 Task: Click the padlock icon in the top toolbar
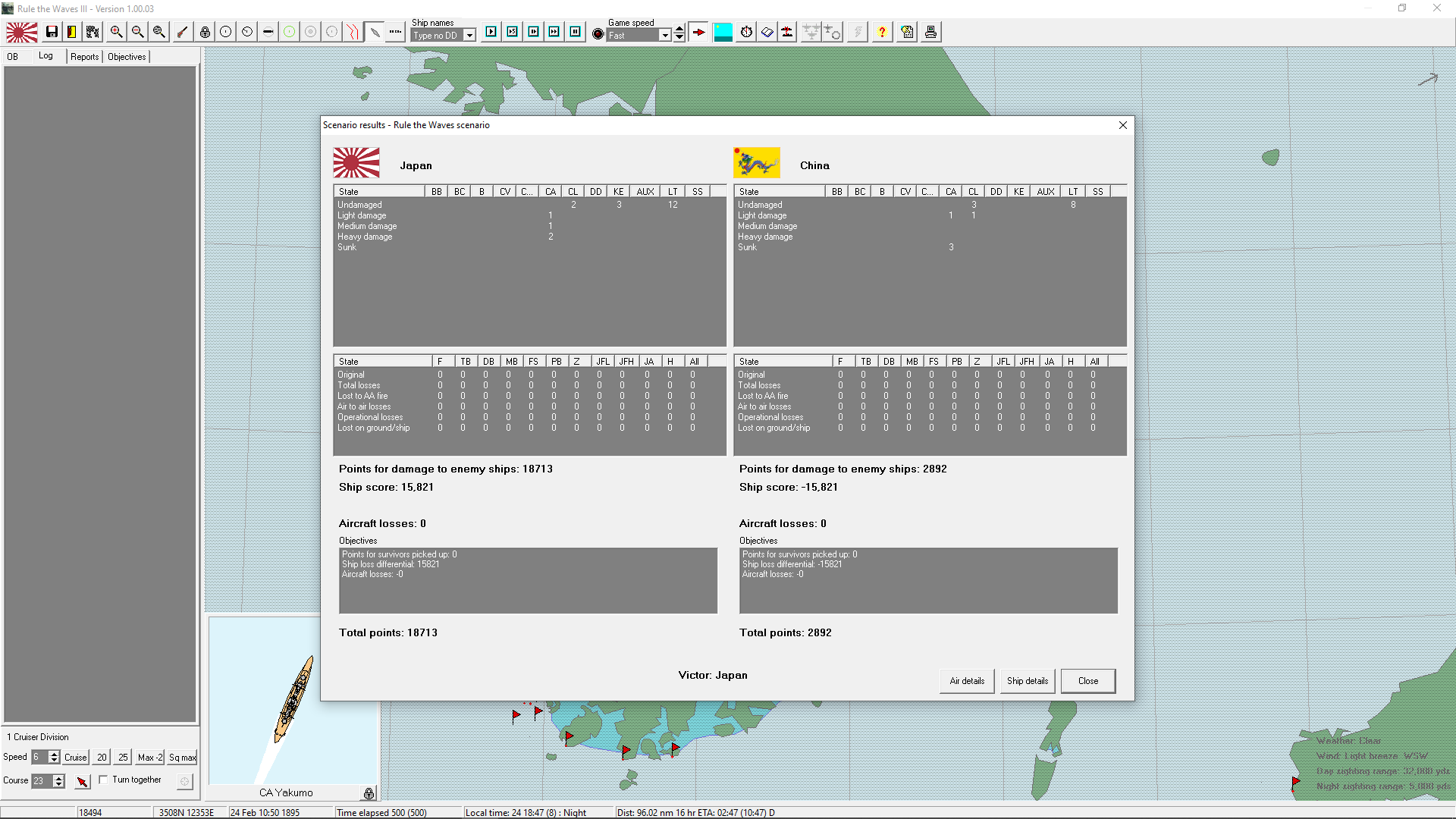(x=205, y=32)
